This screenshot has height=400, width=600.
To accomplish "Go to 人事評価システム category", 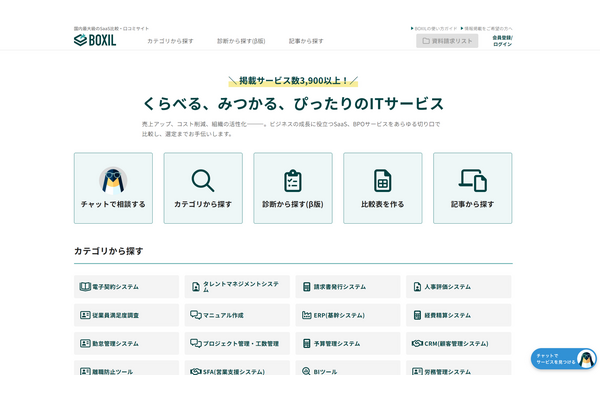I will pyautogui.click(x=458, y=287).
